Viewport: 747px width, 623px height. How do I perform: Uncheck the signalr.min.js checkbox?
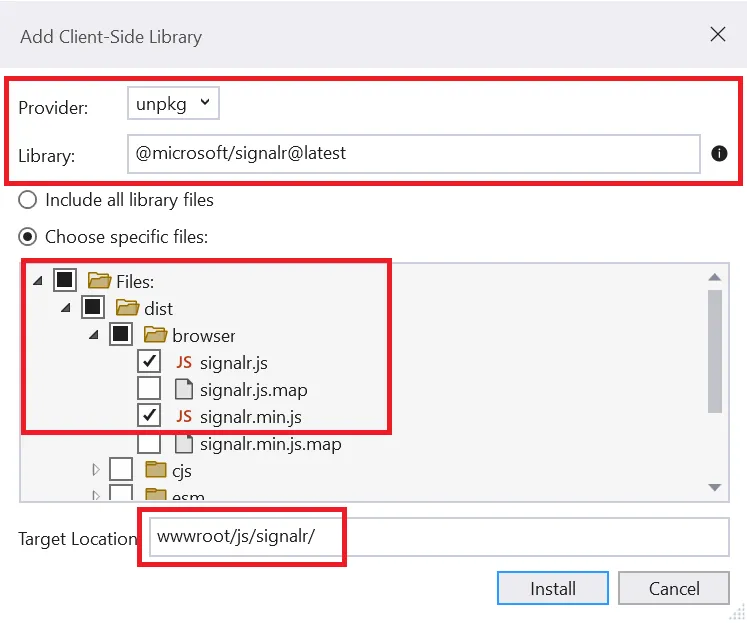pos(149,415)
